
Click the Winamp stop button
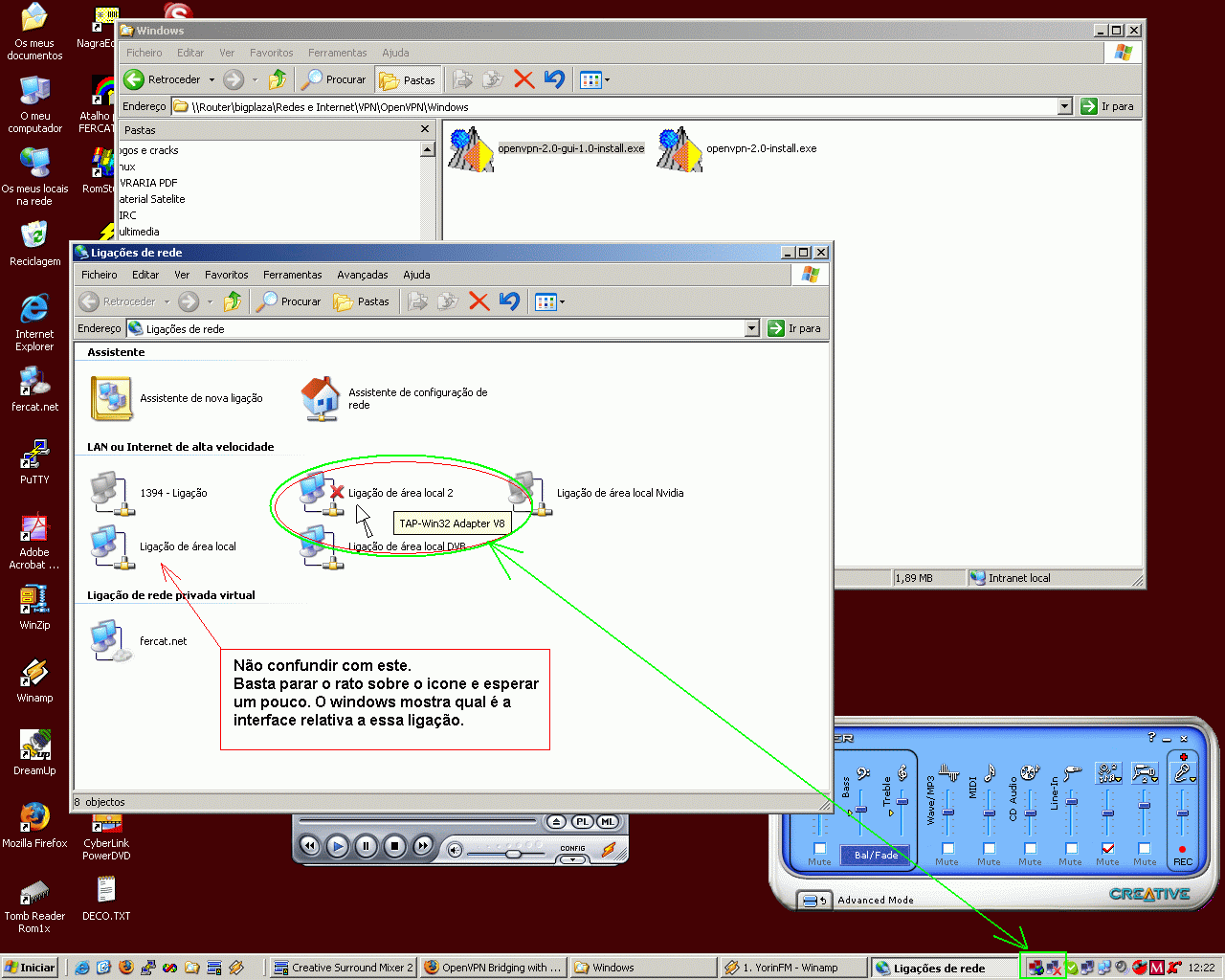pos(394,846)
